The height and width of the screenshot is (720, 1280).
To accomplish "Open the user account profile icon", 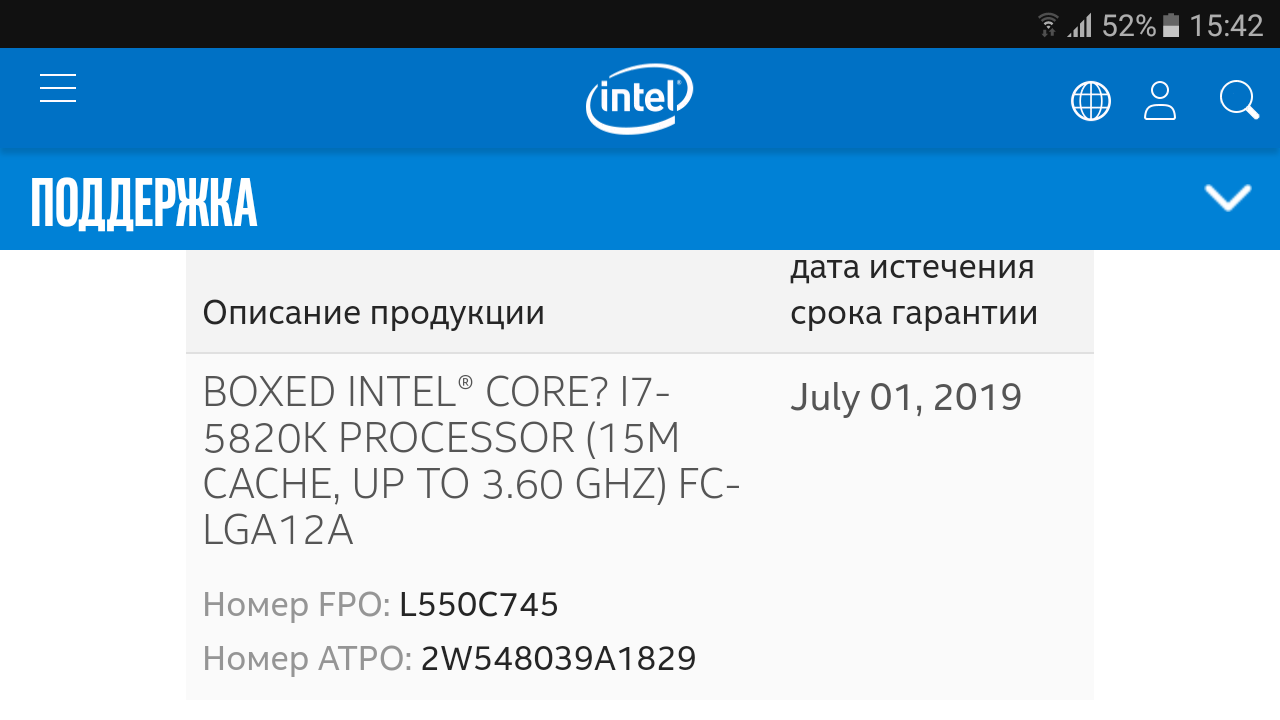I will 1160,101.
